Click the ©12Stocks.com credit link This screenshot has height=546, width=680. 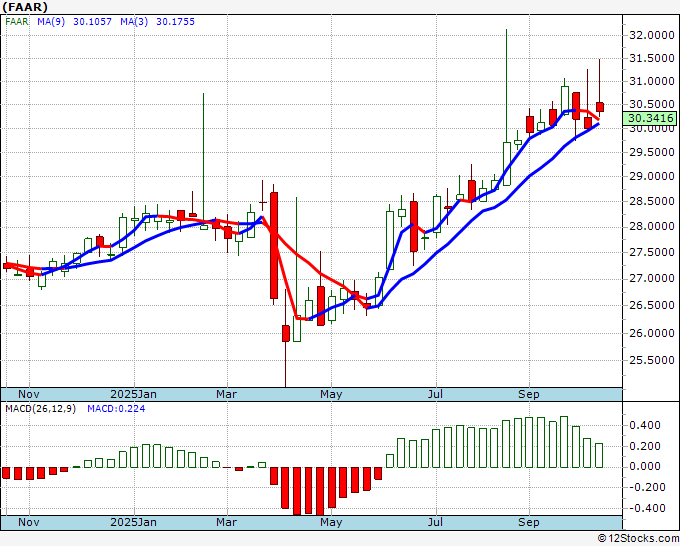pyautogui.click(x=638, y=539)
